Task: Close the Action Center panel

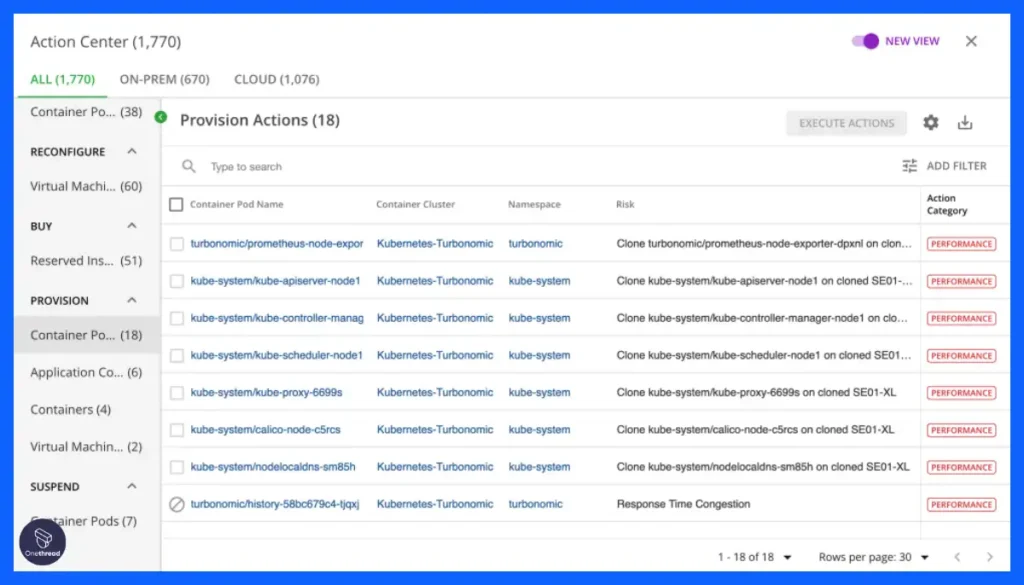Action: pos(971,41)
